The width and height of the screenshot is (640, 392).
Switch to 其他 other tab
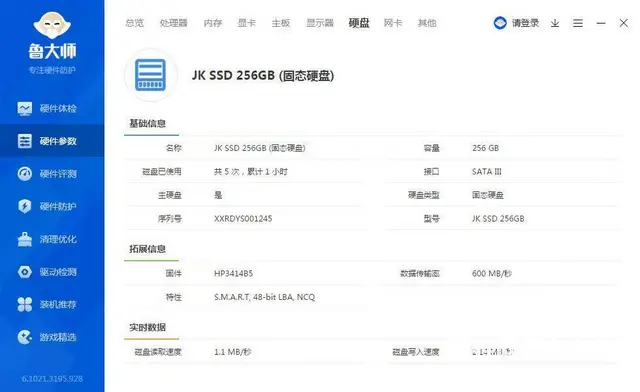pos(427,23)
